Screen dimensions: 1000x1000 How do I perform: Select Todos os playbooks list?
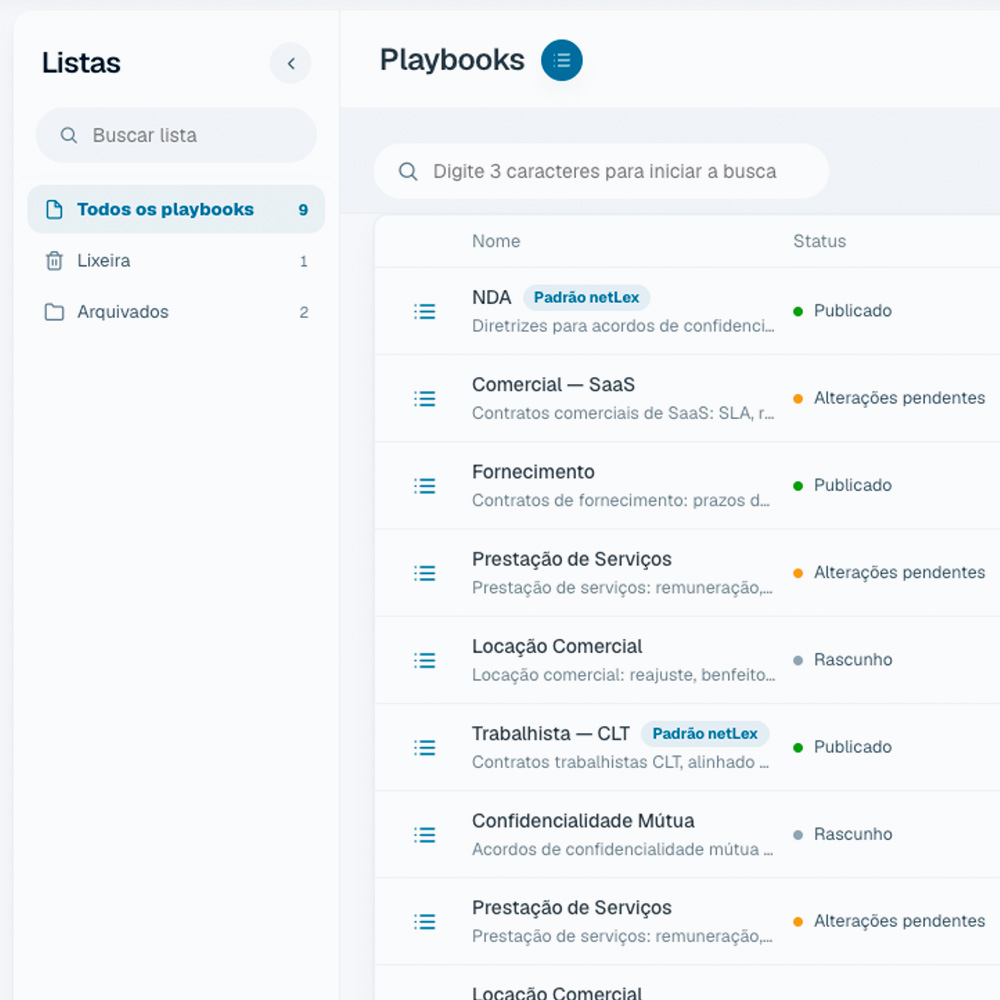[176, 209]
